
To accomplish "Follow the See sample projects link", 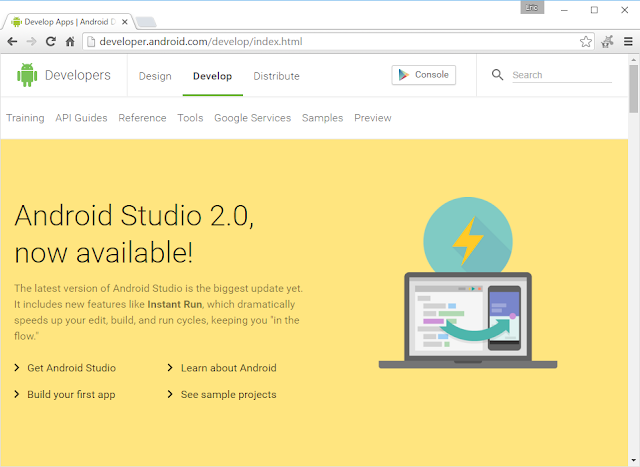I will (229, 395).
